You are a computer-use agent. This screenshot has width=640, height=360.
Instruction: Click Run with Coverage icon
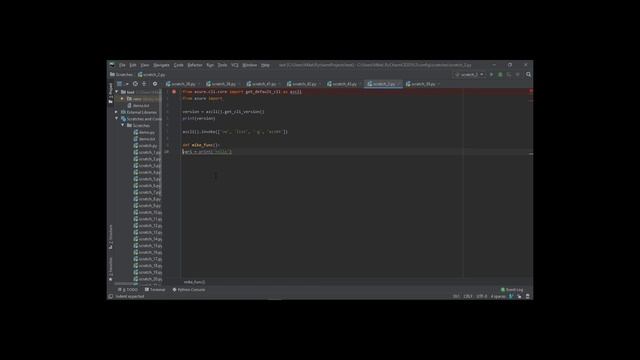pos(509,75)
